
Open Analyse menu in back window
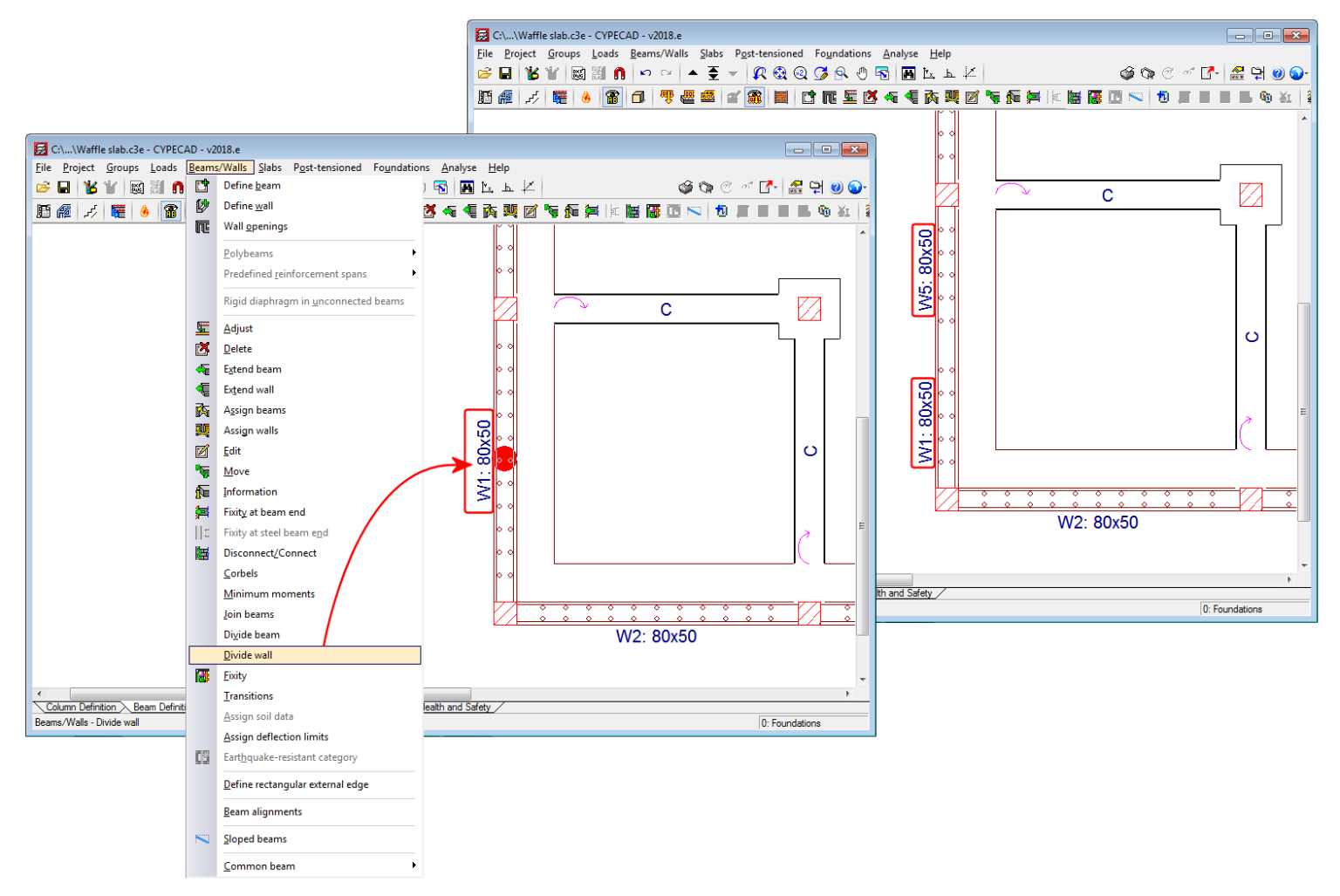[900, 53]
